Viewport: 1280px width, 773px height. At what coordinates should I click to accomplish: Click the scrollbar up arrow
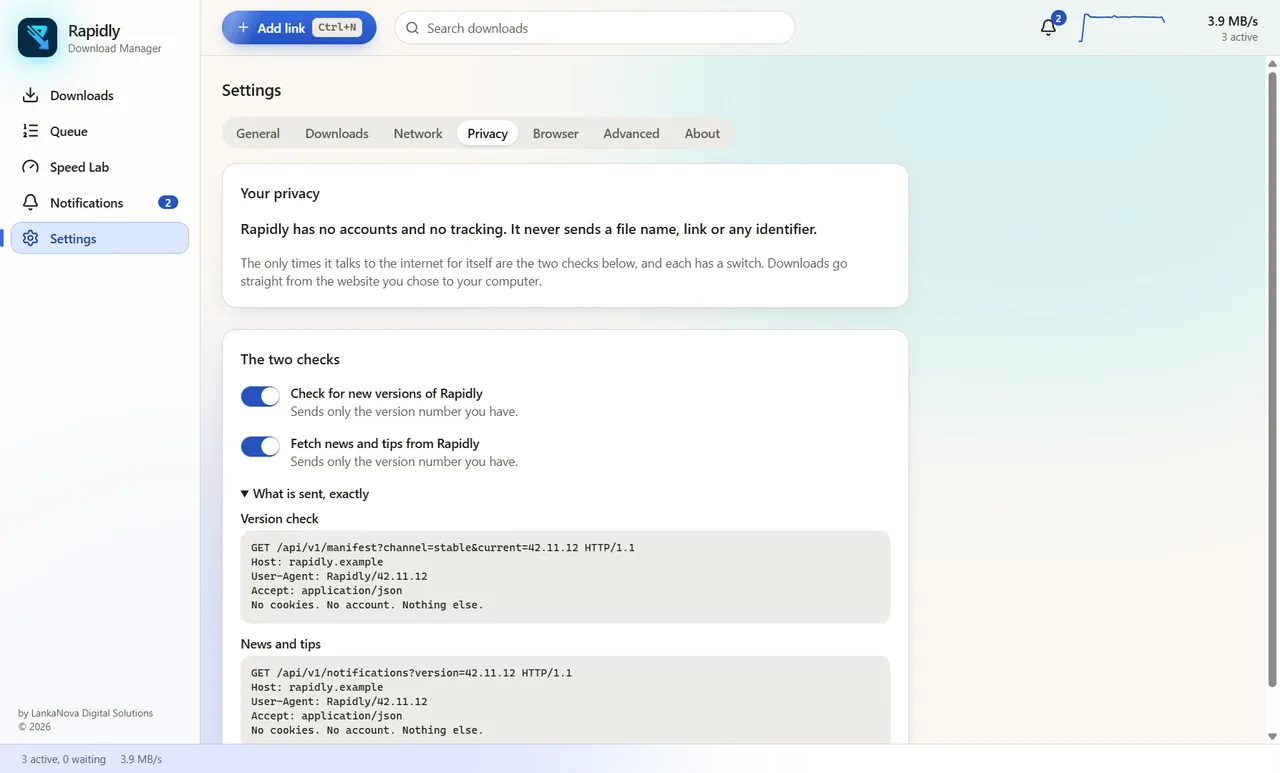click(x=1272, y=64)
